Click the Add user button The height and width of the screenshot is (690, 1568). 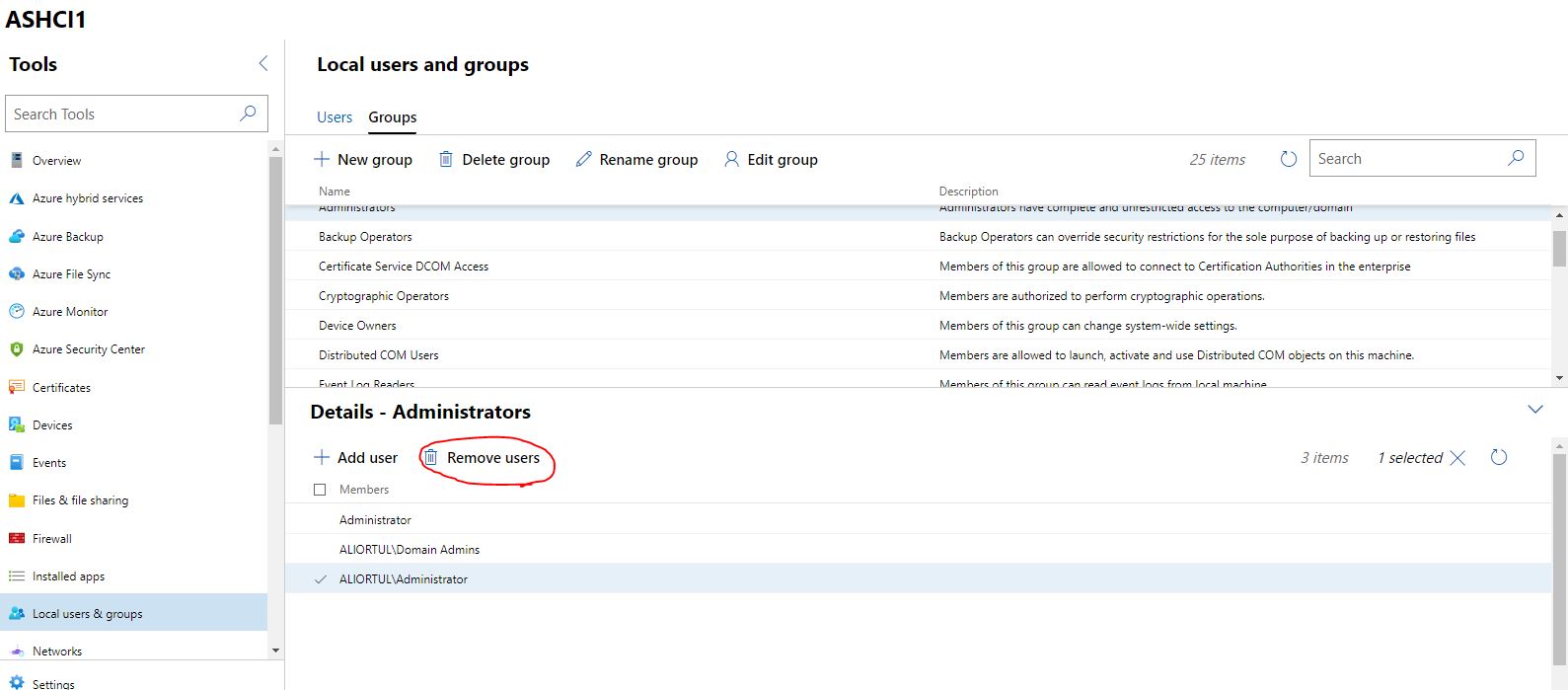click(x=356, y=458)
